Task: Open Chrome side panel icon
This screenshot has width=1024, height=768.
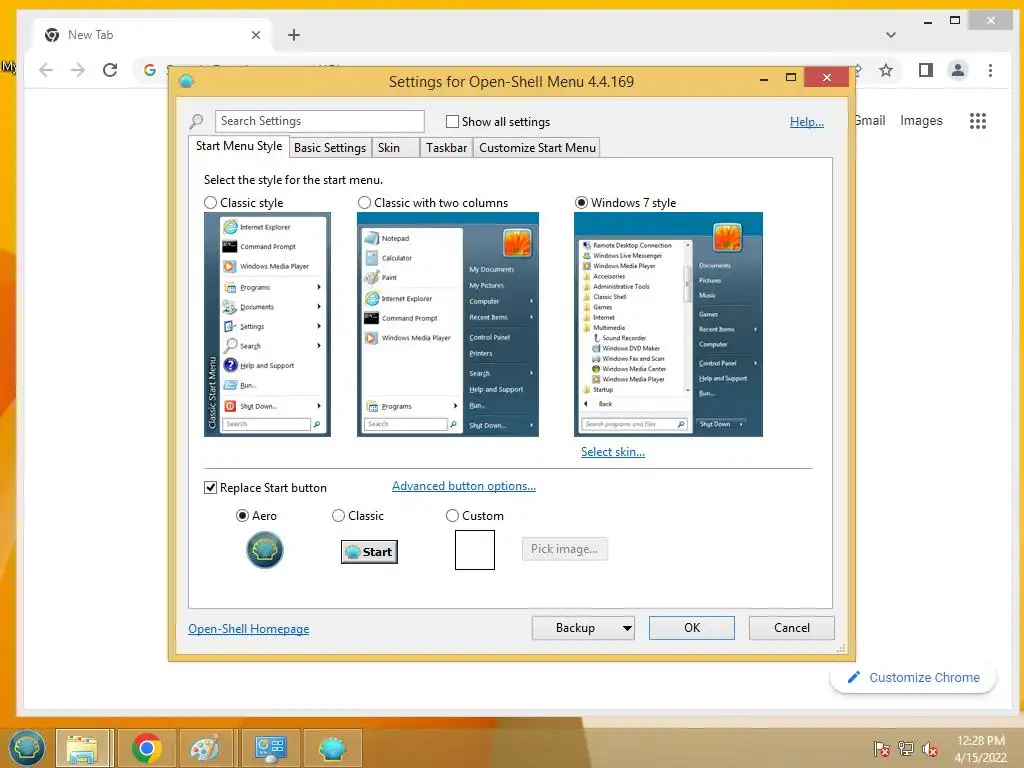Action: 925,70
